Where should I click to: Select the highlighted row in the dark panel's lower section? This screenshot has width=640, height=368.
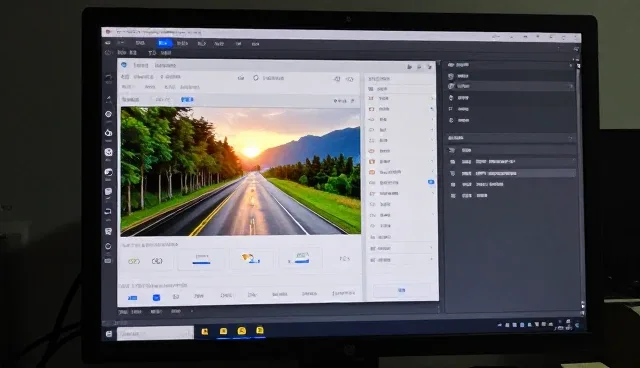512,173
